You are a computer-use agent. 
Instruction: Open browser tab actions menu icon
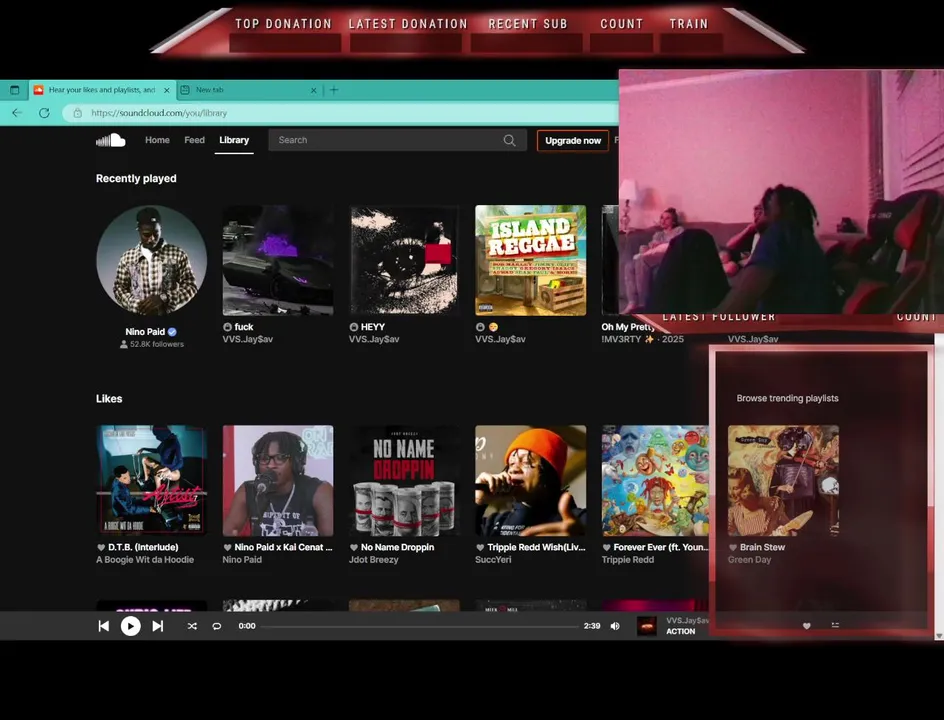(14, 90)
